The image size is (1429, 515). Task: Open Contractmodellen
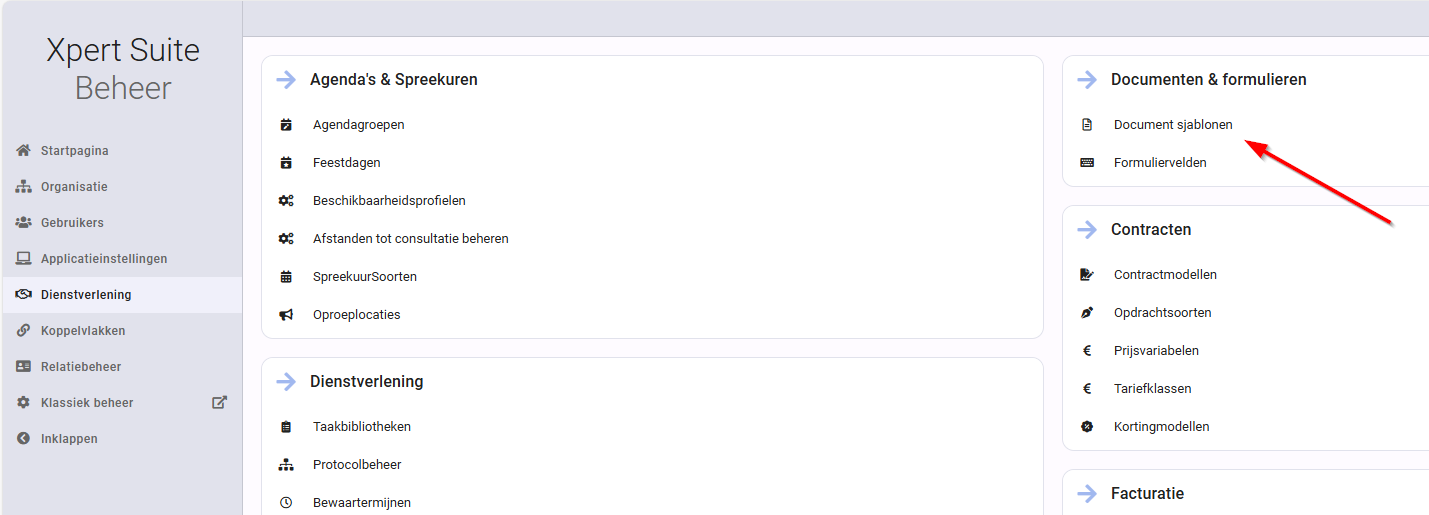point(1165,275)
